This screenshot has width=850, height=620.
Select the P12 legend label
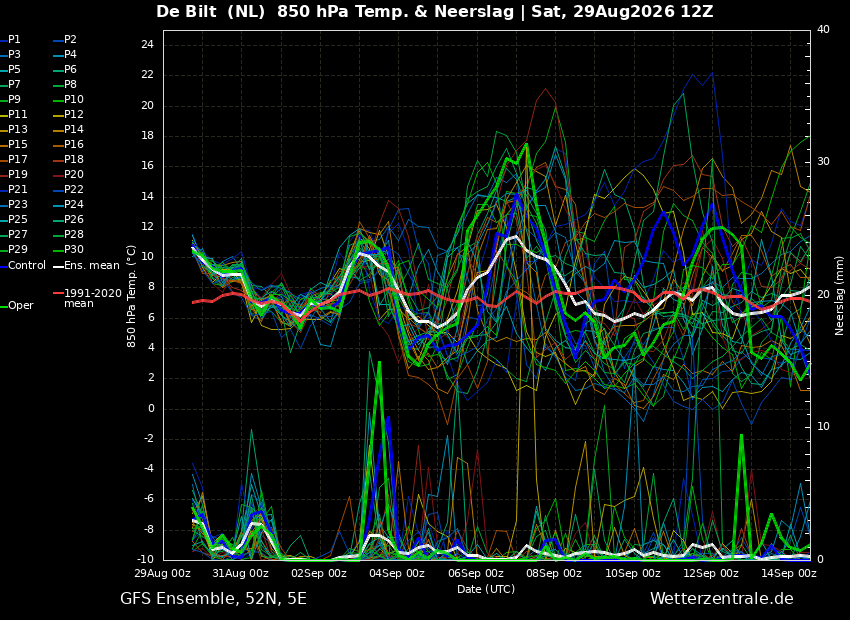(x=68, y=114)
